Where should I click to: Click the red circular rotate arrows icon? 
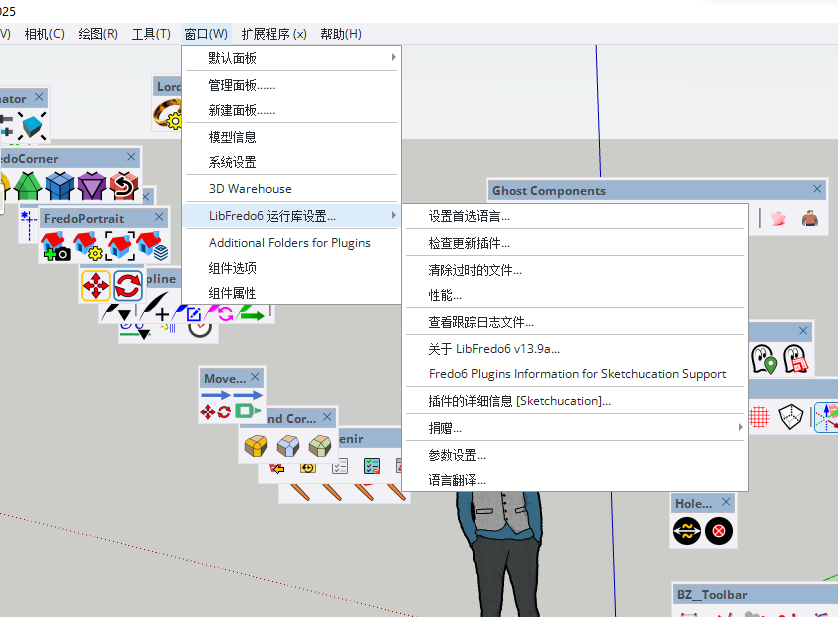tap(128, 287)
